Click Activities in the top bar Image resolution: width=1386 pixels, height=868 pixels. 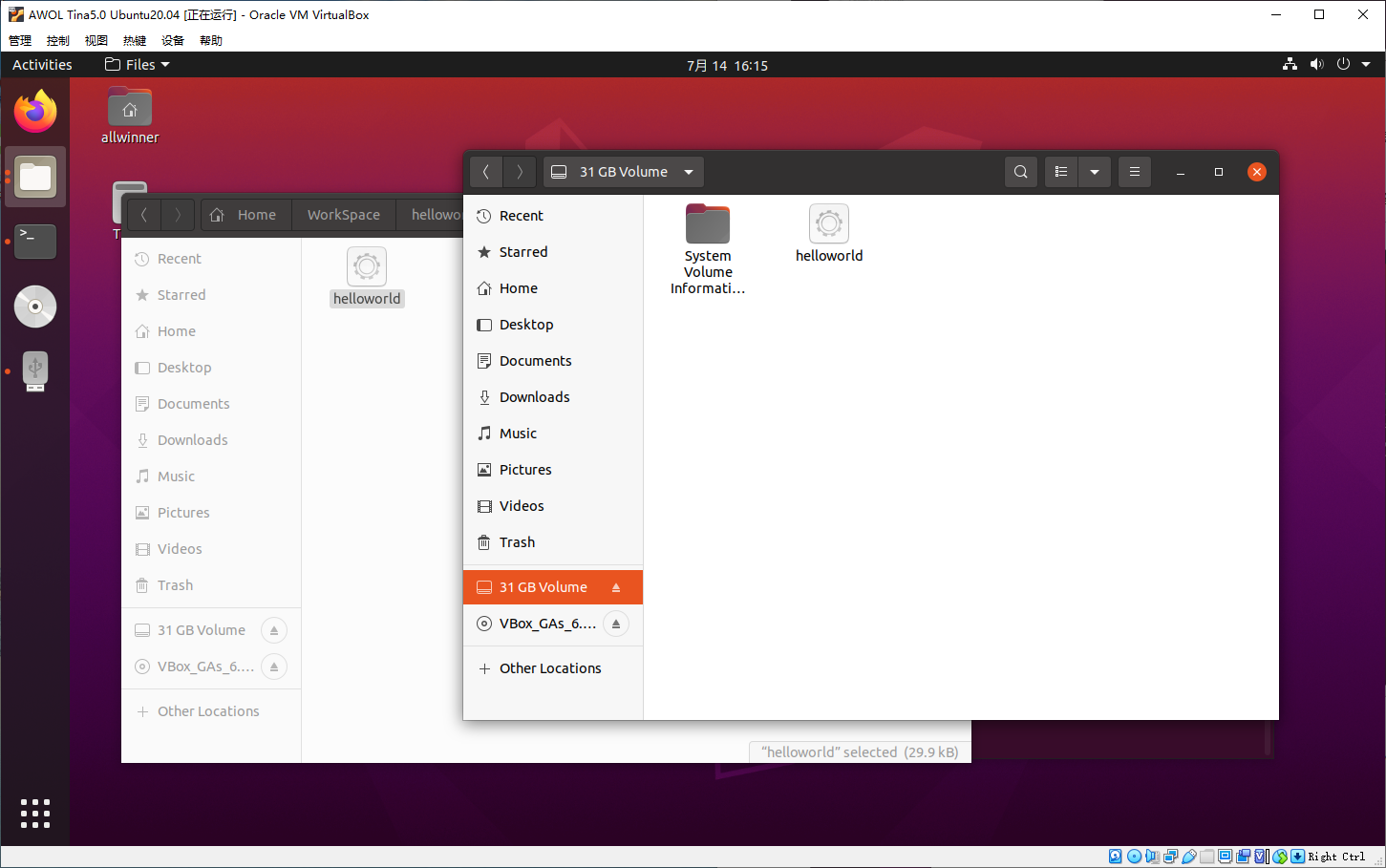click(42, 64)
